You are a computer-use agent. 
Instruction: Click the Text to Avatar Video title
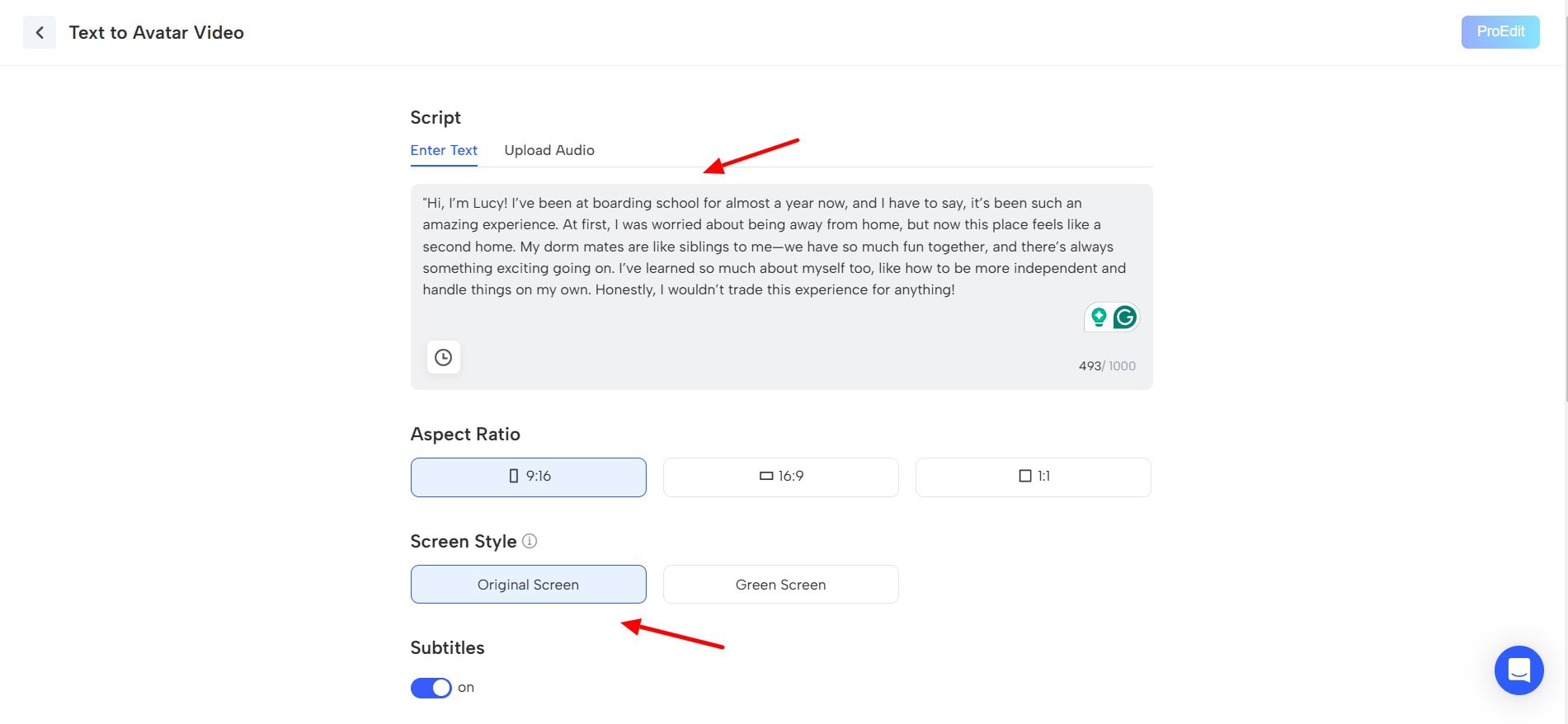156,33
